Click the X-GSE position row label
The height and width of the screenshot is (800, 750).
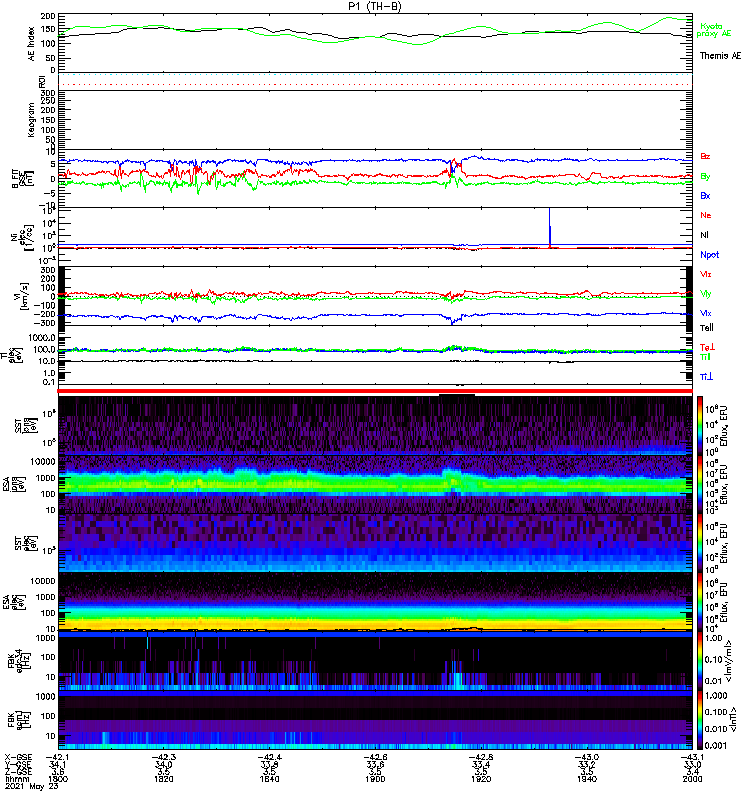pos(18,758)
